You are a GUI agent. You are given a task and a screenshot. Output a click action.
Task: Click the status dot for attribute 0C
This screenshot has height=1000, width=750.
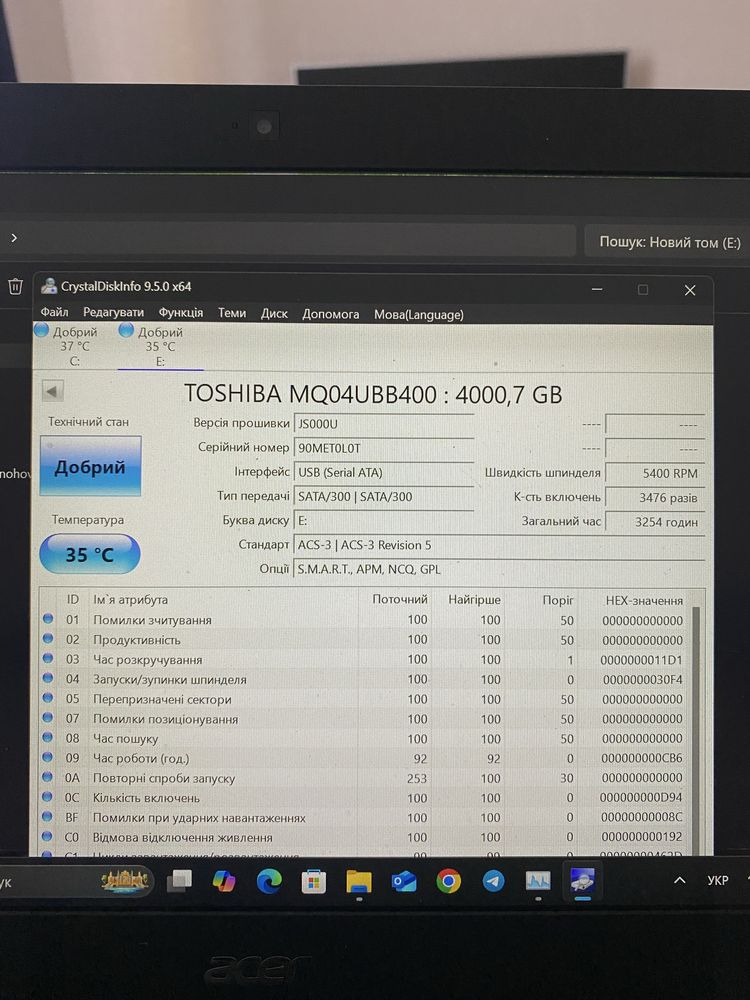pyautogui.click(x=48, y=797)
